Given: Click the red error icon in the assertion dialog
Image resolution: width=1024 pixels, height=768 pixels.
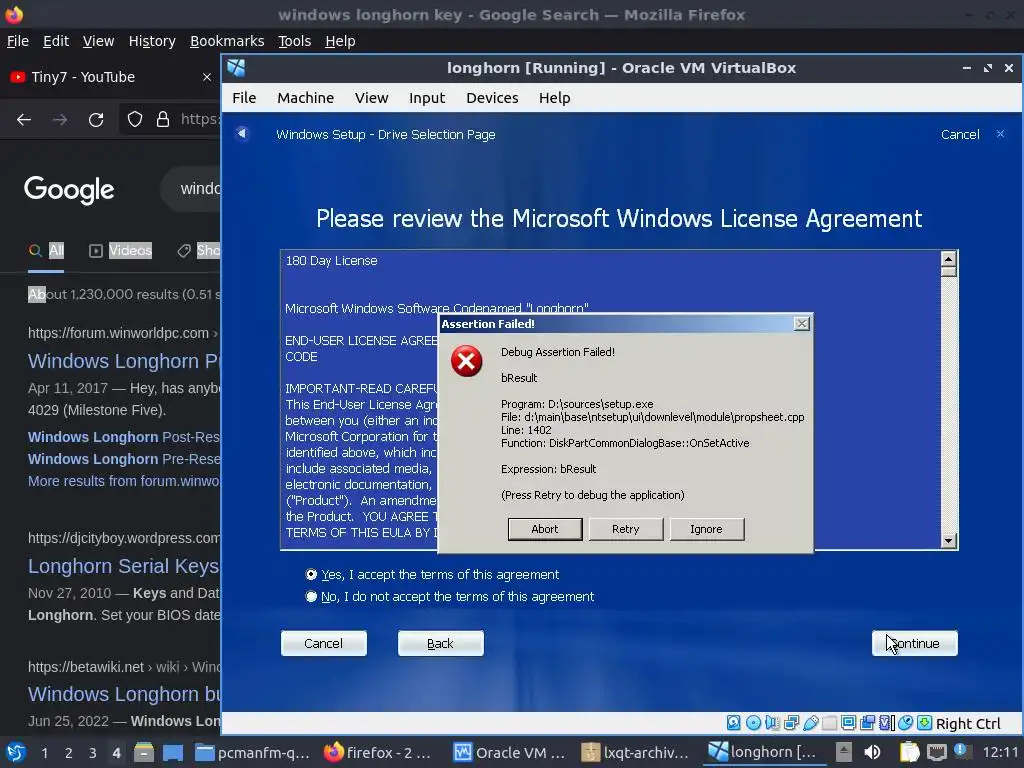Looking at the screenshot, I should (x=466, y=361).
